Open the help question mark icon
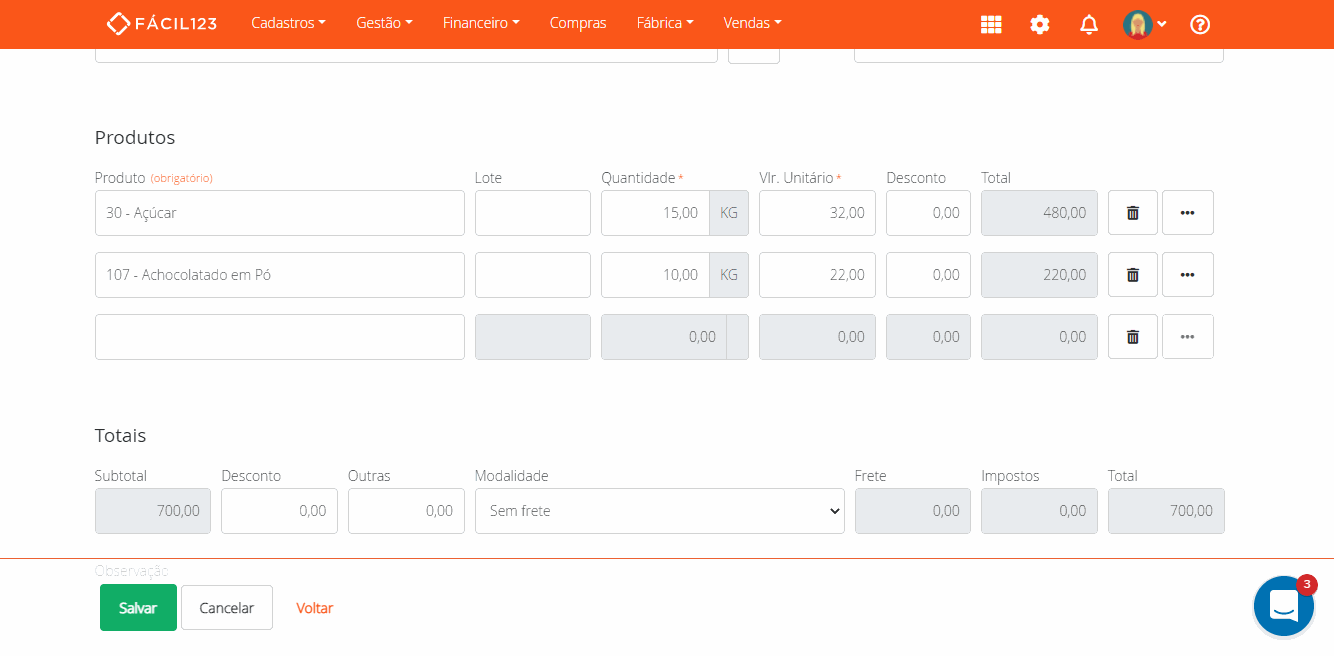1334x656 pixels. point(1200,25)
